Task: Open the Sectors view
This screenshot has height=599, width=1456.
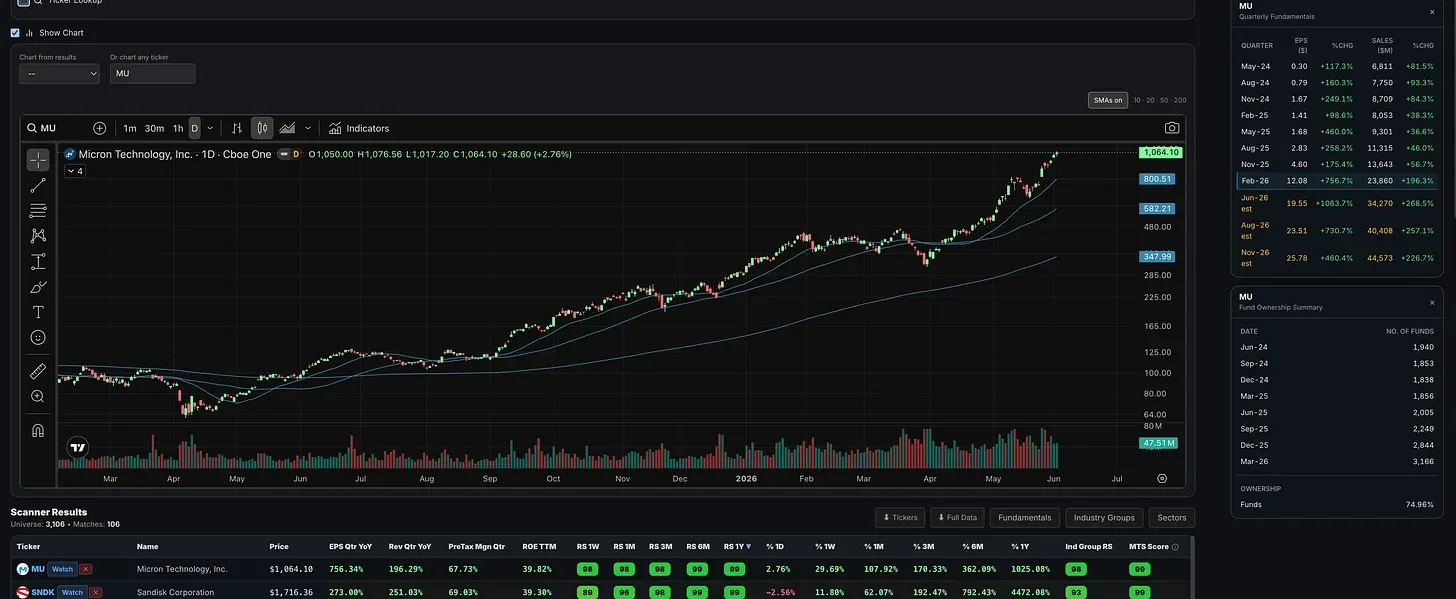Action: 1171,517
